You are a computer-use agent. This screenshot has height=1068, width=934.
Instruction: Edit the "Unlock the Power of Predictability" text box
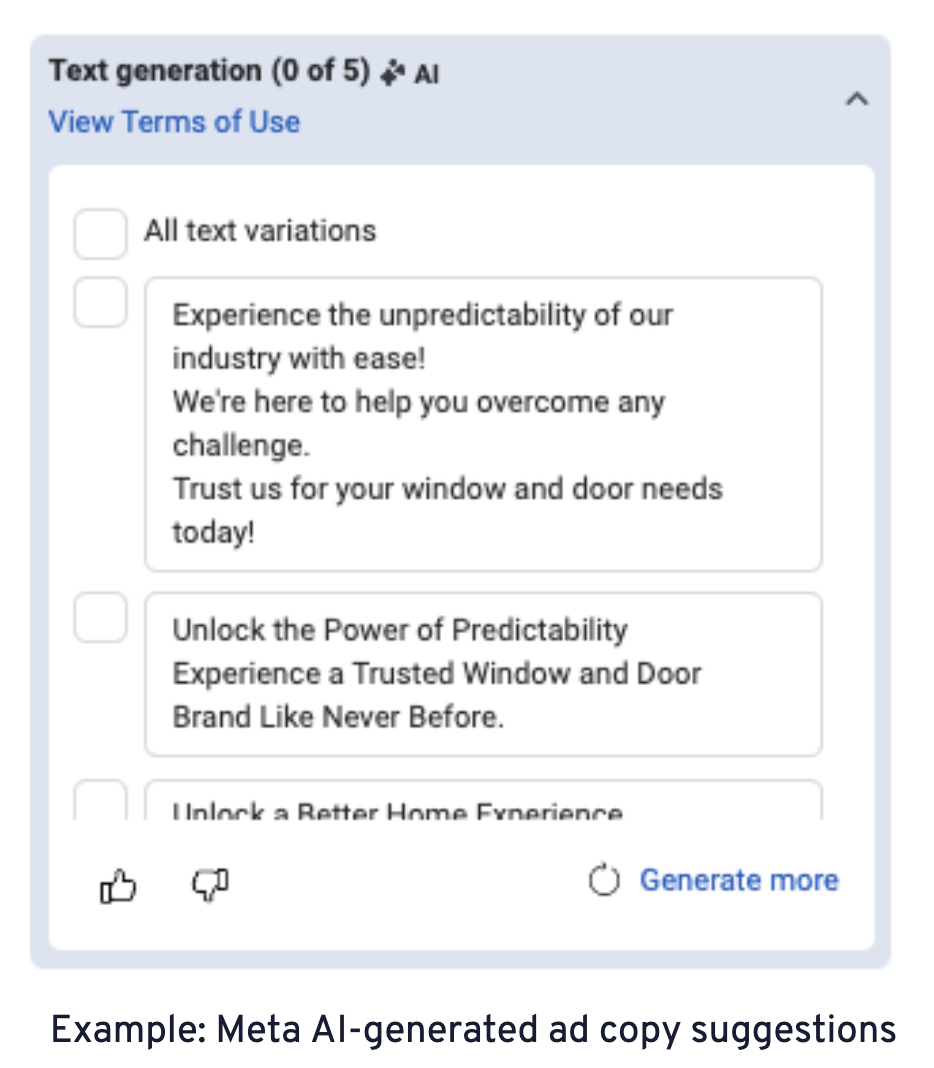pyautogui.click(x=483, y=674)
